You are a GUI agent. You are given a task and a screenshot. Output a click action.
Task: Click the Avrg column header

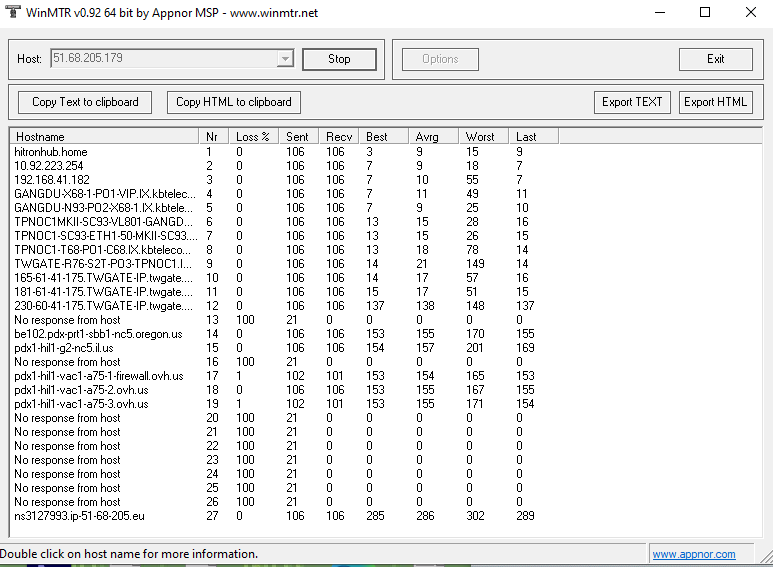(x=434, y=136)
